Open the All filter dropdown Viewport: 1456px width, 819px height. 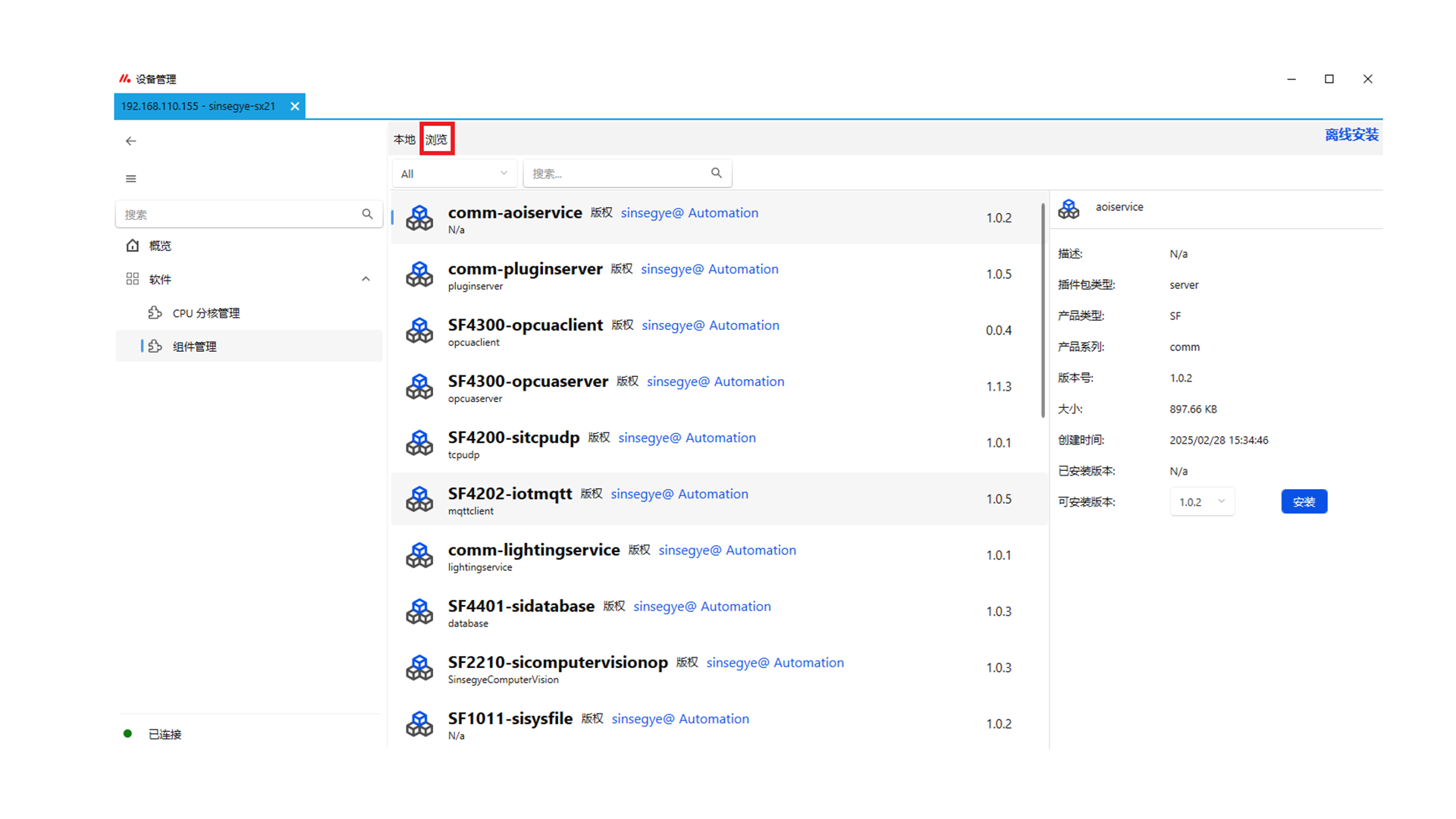coord(454,174)
